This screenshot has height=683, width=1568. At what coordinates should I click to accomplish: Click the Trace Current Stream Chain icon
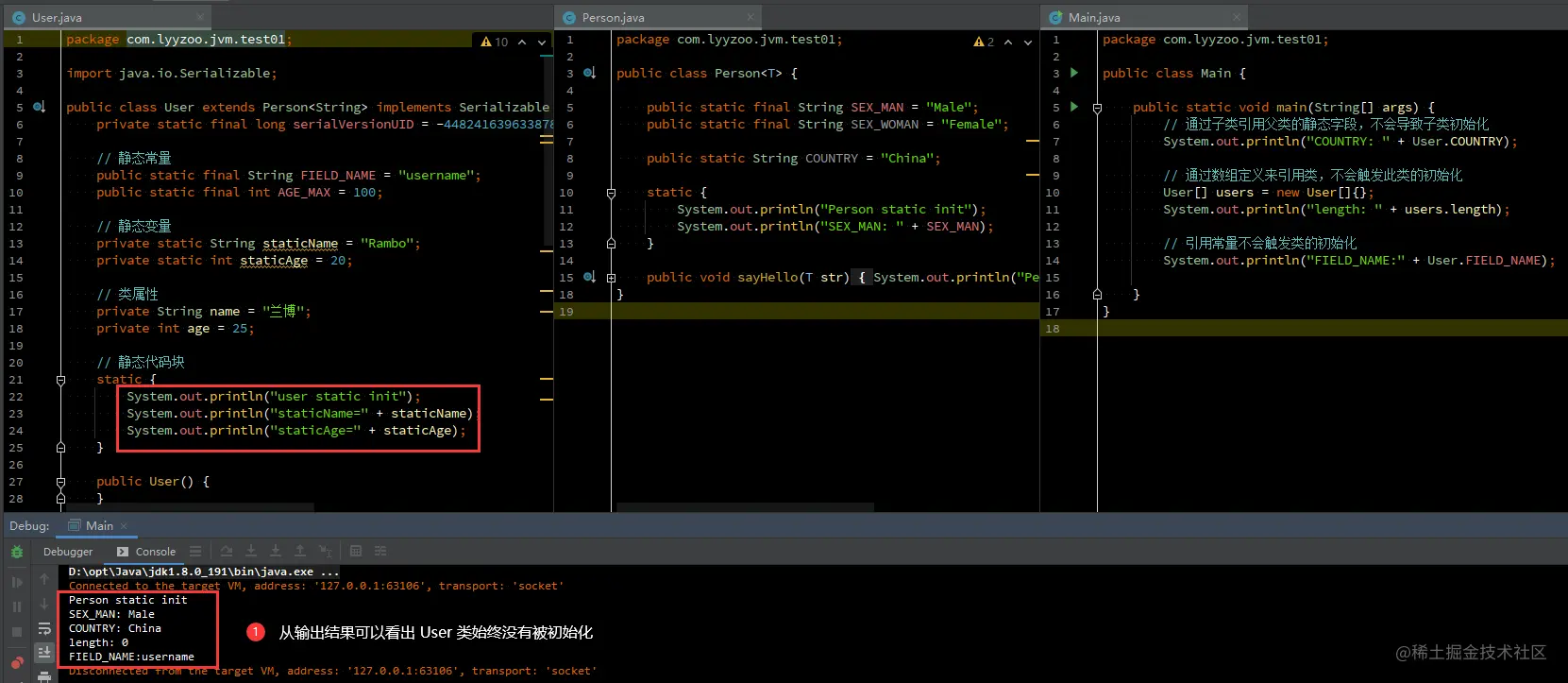coord(380,551)
